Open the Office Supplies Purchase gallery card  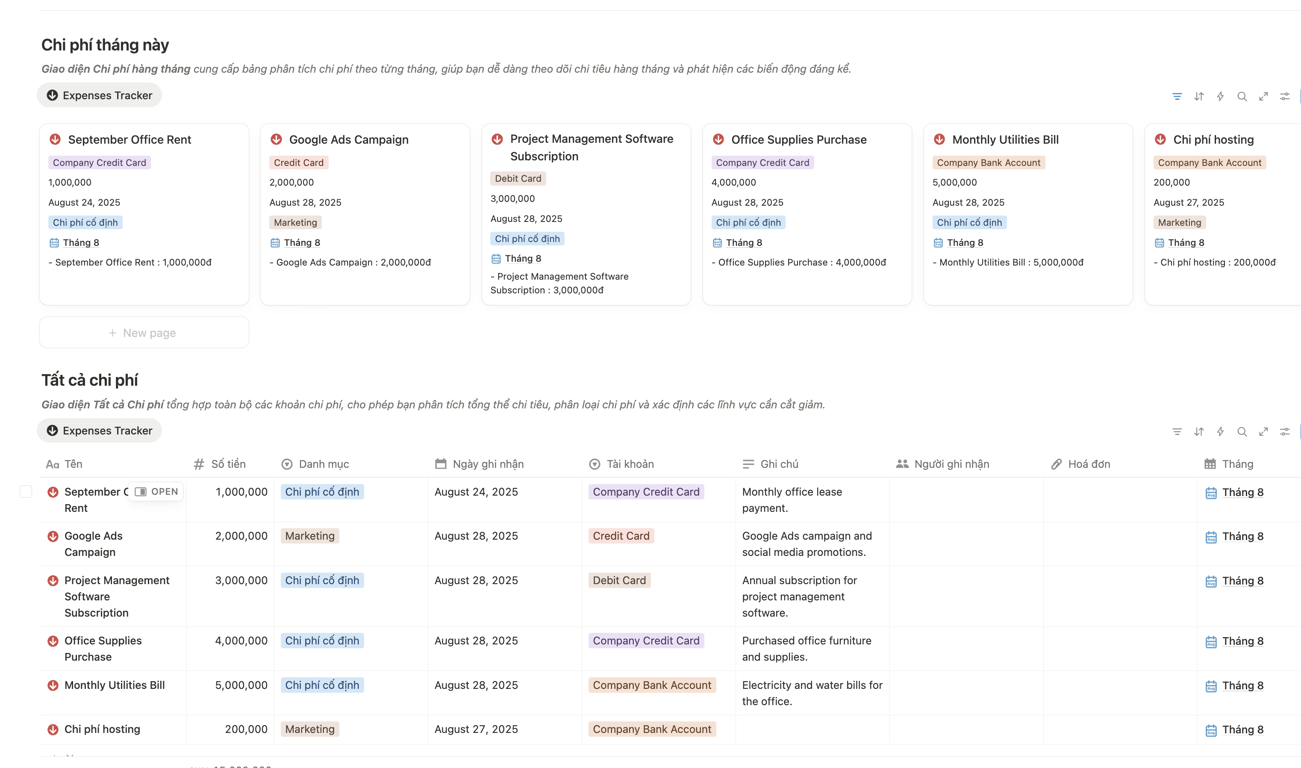(x=798, y=140)
